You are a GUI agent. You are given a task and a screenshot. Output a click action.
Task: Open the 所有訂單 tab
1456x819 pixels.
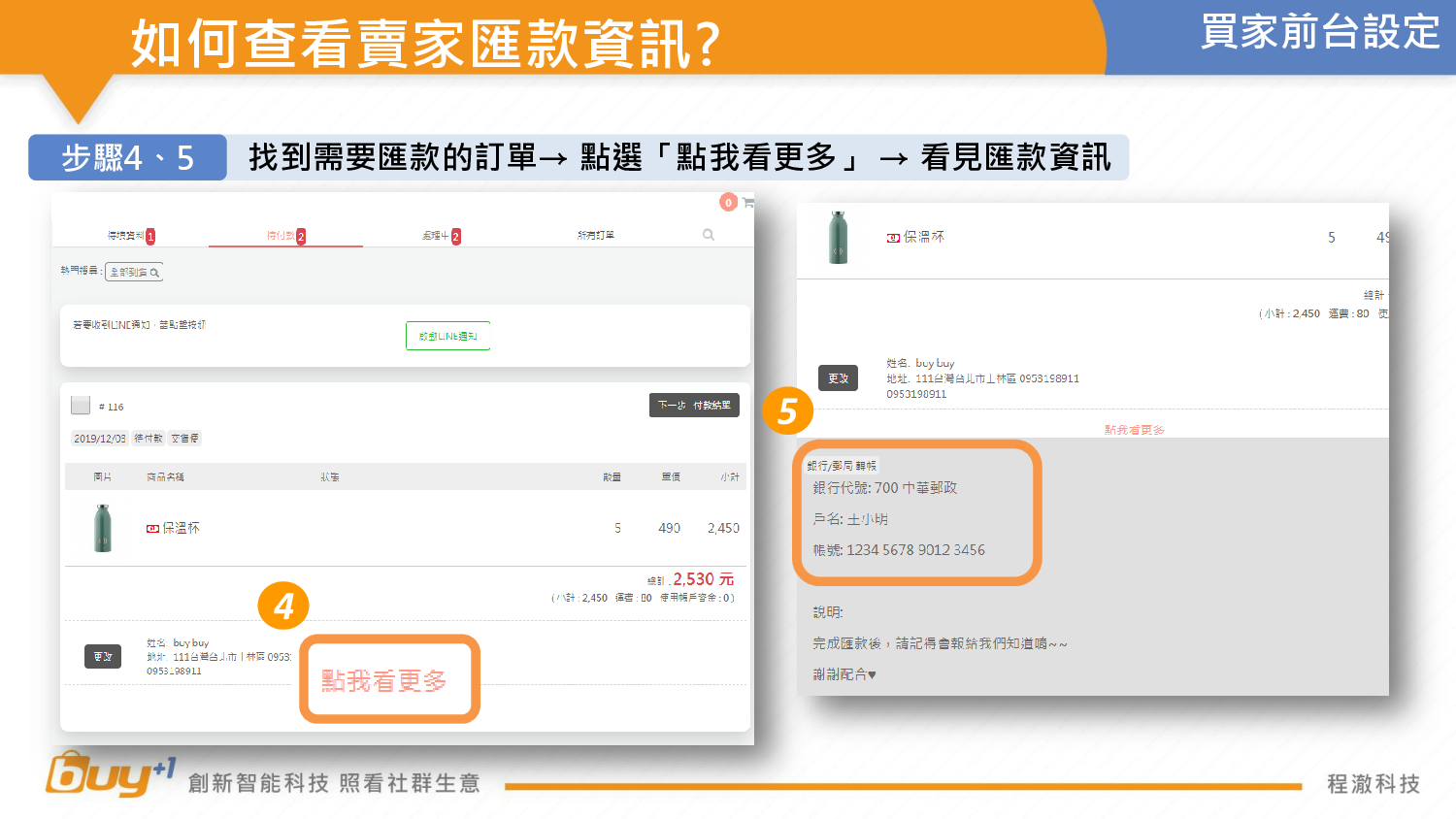(x=596, y=236)
